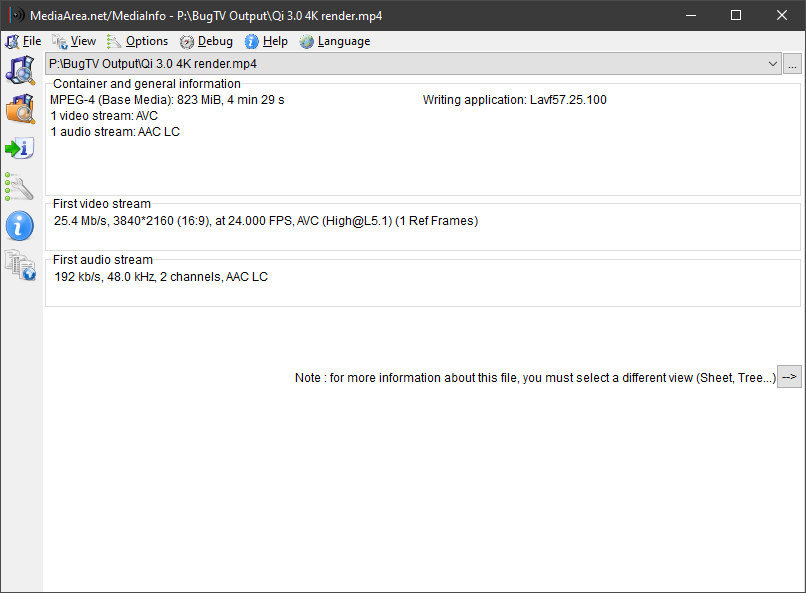Open the Debug menu
This screenshot has width=806, height=593.
(207, 41)
